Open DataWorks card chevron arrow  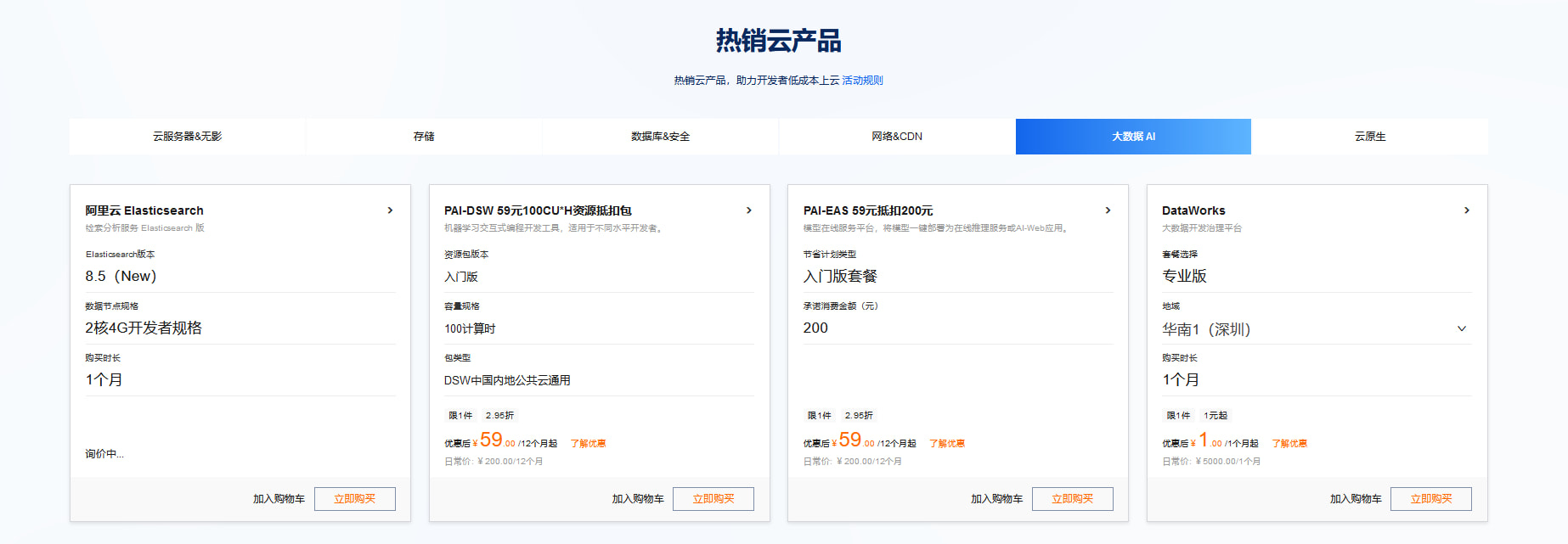[1466, 210]
